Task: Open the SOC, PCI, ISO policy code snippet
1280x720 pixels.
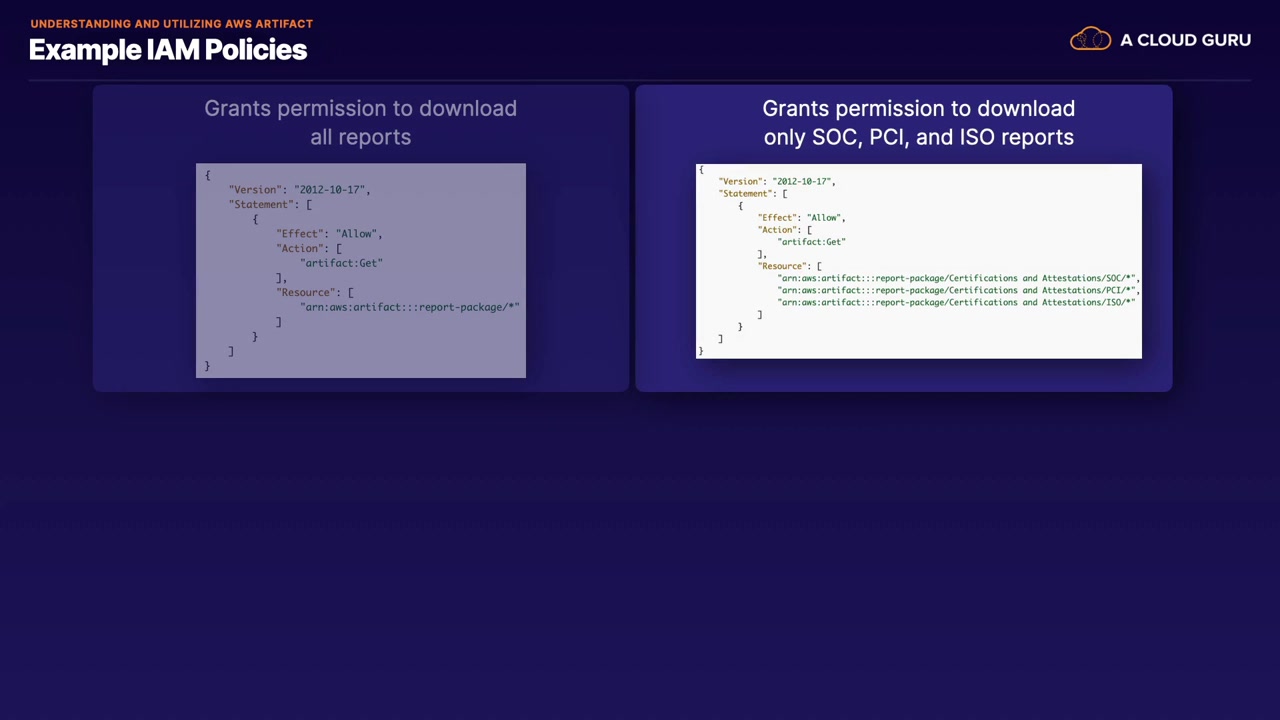Action: 918,261
